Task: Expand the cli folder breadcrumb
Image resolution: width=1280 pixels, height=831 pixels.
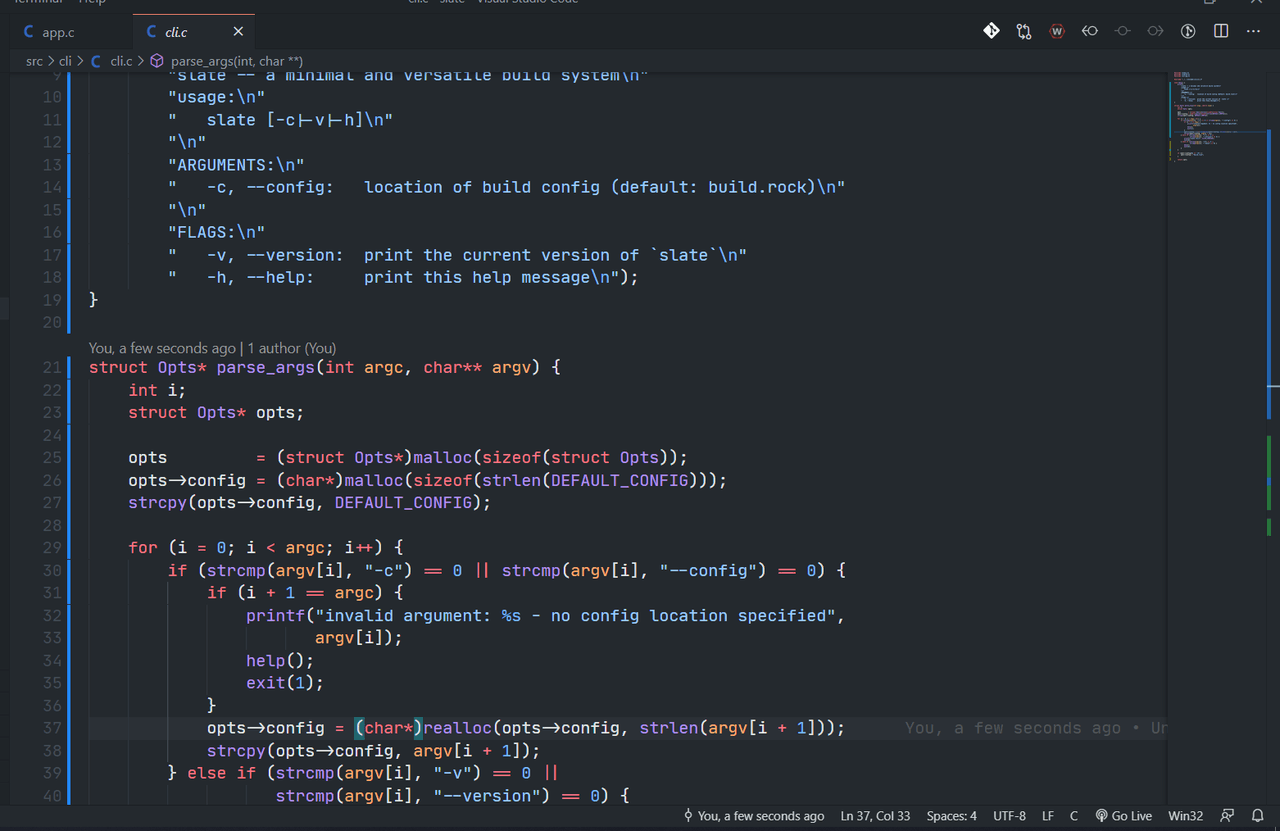Action: (65, 61)
